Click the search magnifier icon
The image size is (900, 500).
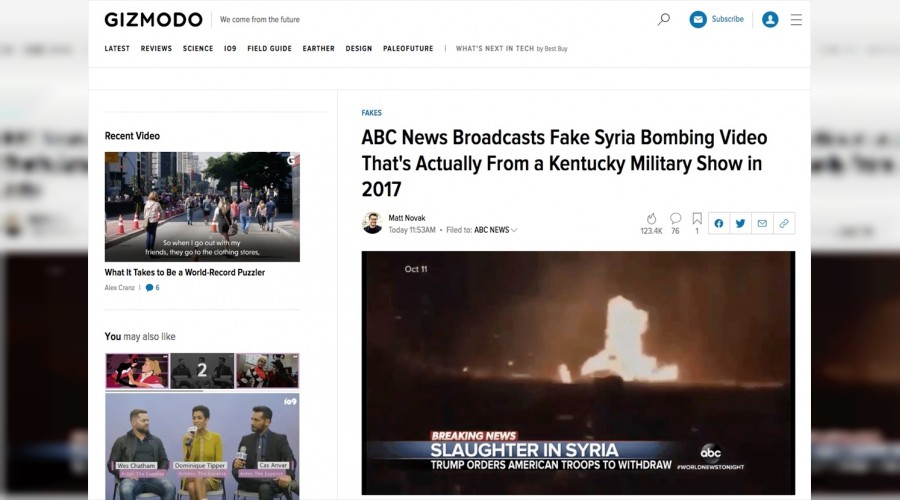point(664,20)
